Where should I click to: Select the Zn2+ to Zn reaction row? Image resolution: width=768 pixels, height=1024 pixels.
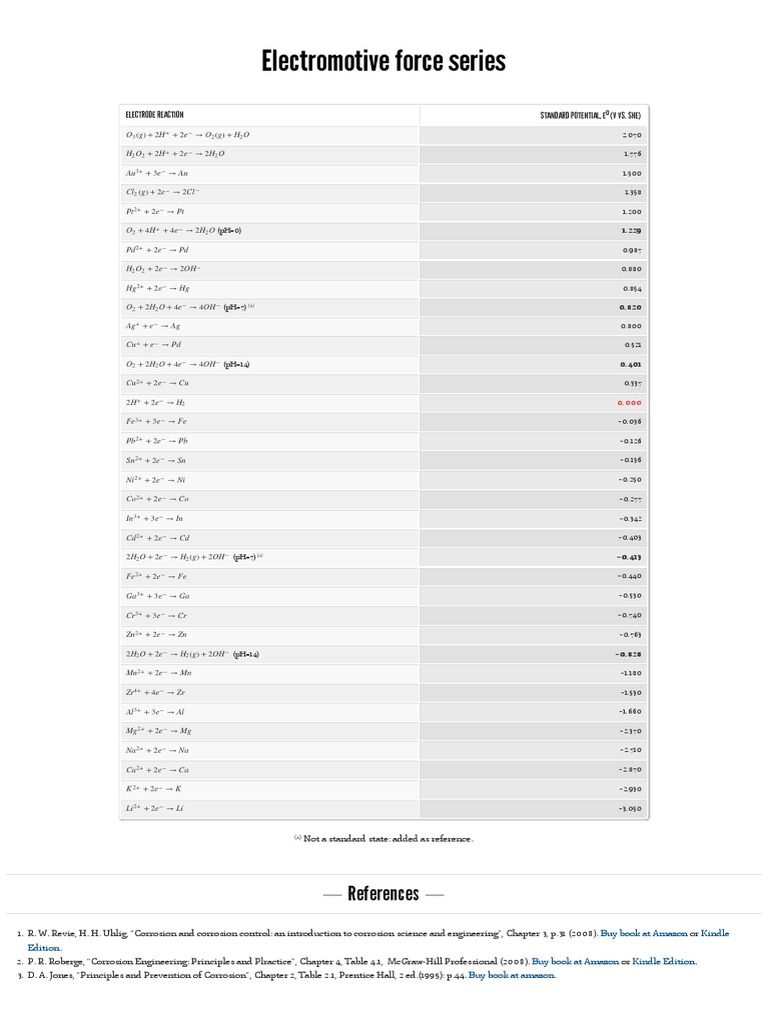point(384,635)
